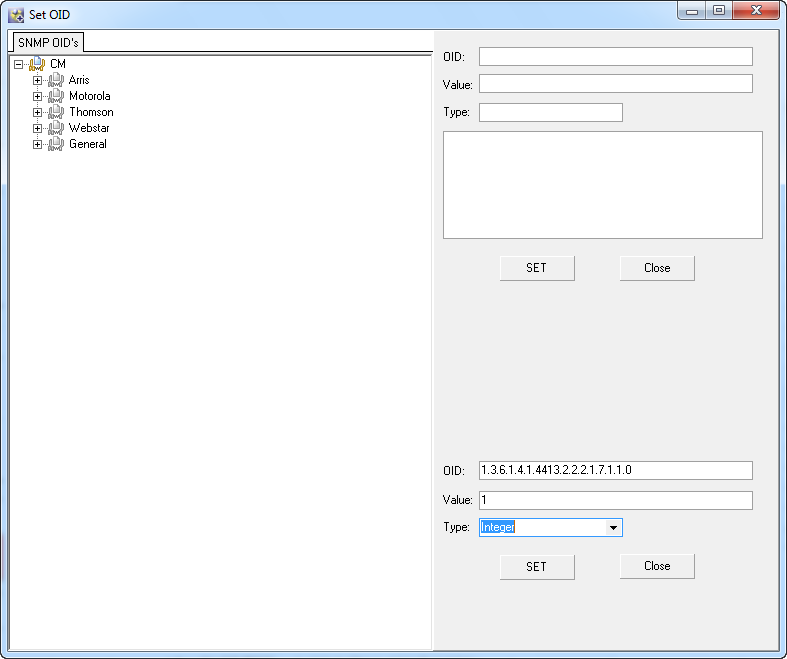Click the Thomson node icon

click(x=56, y=112)
